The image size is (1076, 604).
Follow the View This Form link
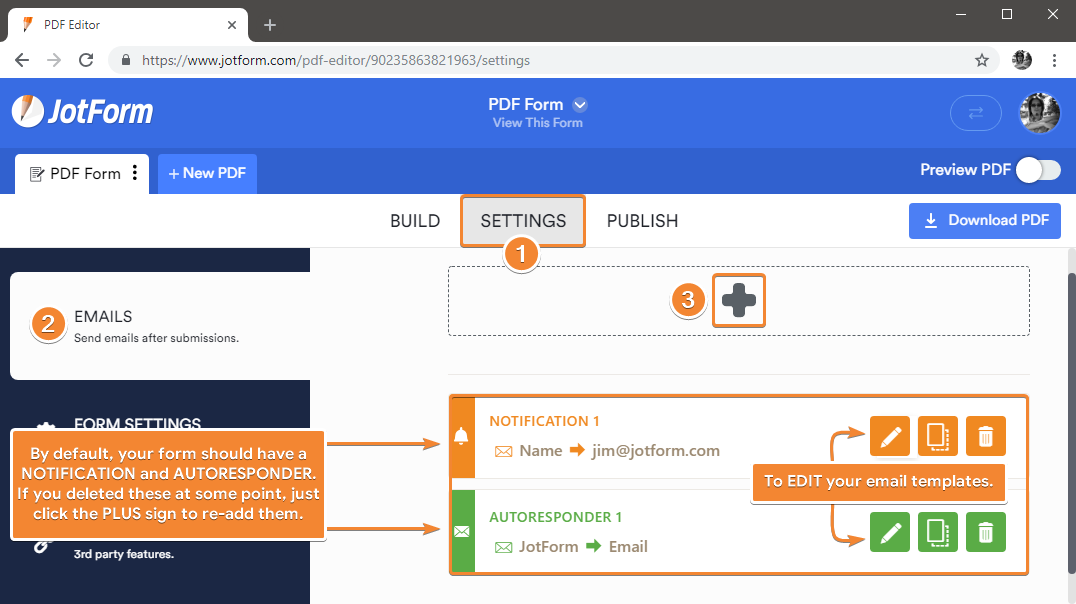click(x=537, y=123)
